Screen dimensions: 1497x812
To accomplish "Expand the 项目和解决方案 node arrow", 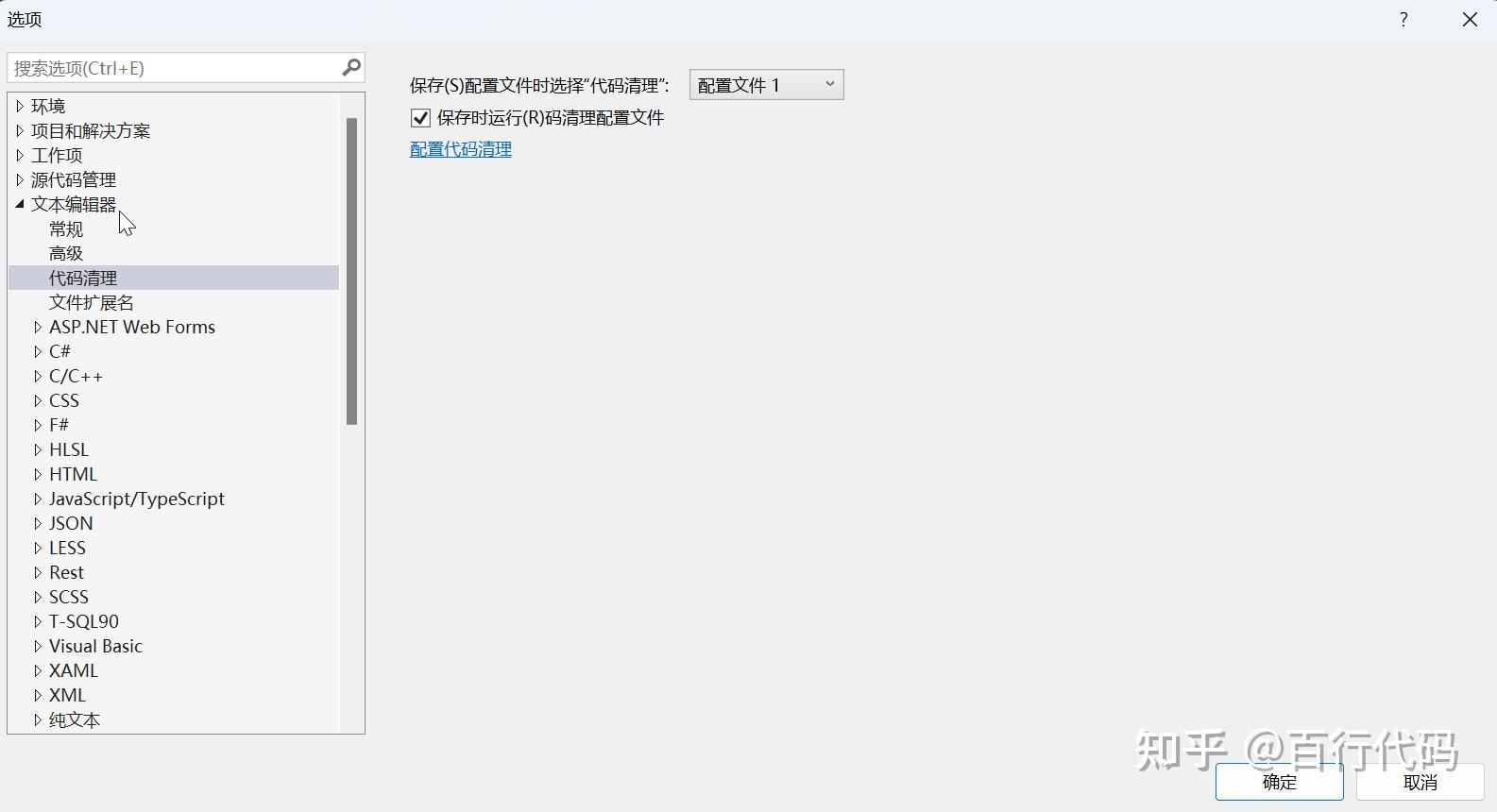I will tap(20, 130).
